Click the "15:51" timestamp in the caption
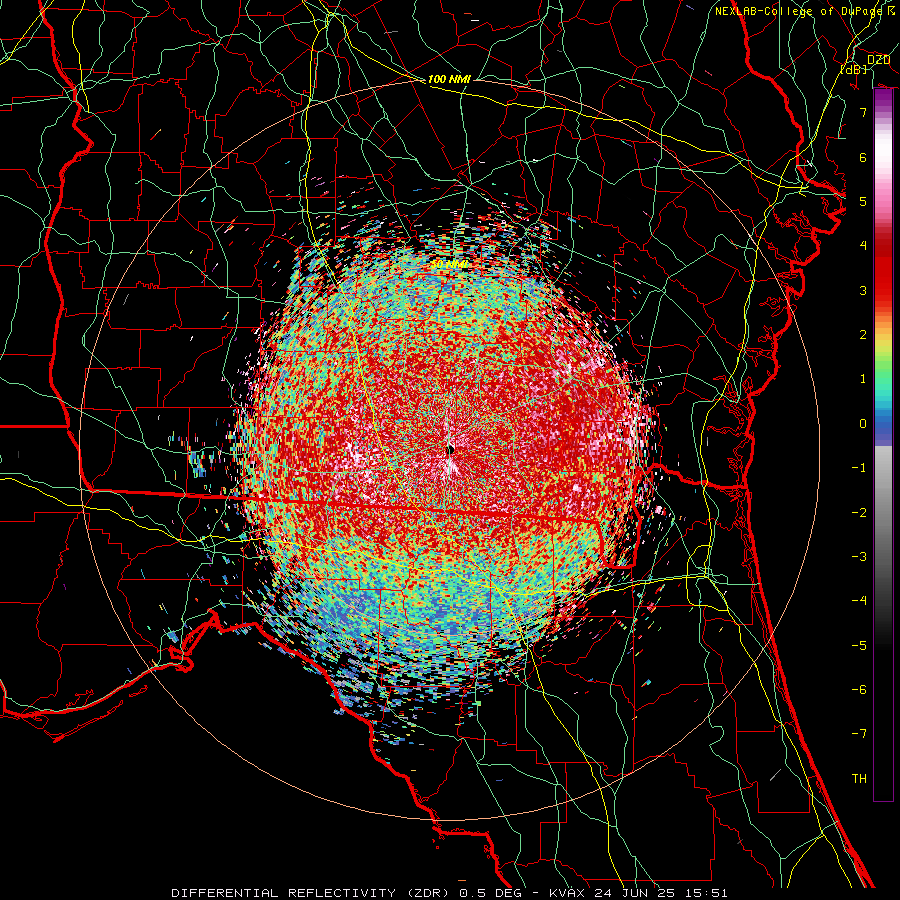Screen dimensions: 900x900 point(705,893)
